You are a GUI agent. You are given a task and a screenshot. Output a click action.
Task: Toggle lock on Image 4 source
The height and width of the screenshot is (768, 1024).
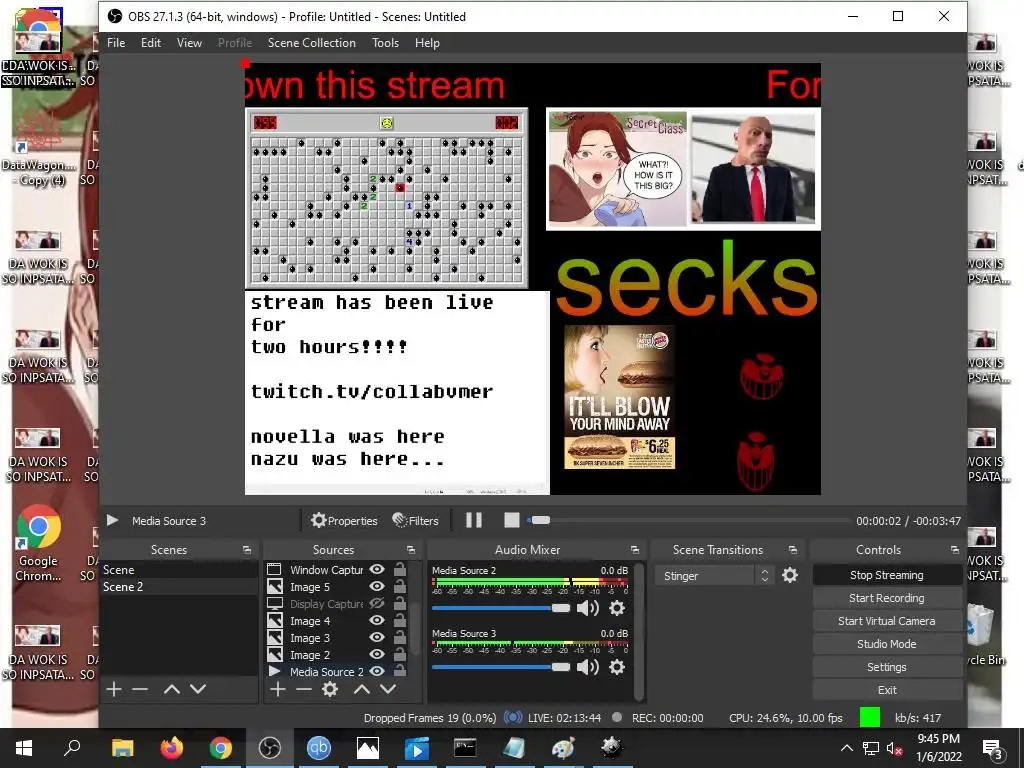coord(400,620)
